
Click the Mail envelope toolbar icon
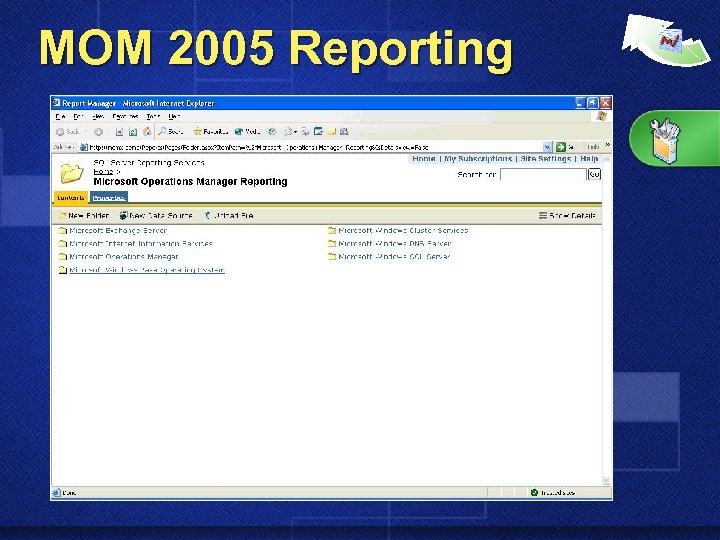pyautogui.click(x=288, y=132)
